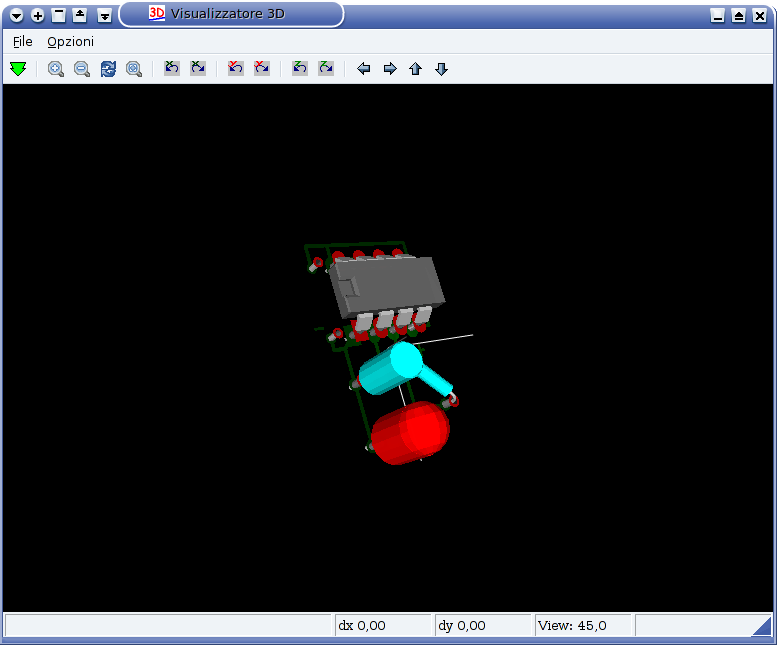Click the plus button in title bar
Screen dimensions: 777x645
point(38,15)
